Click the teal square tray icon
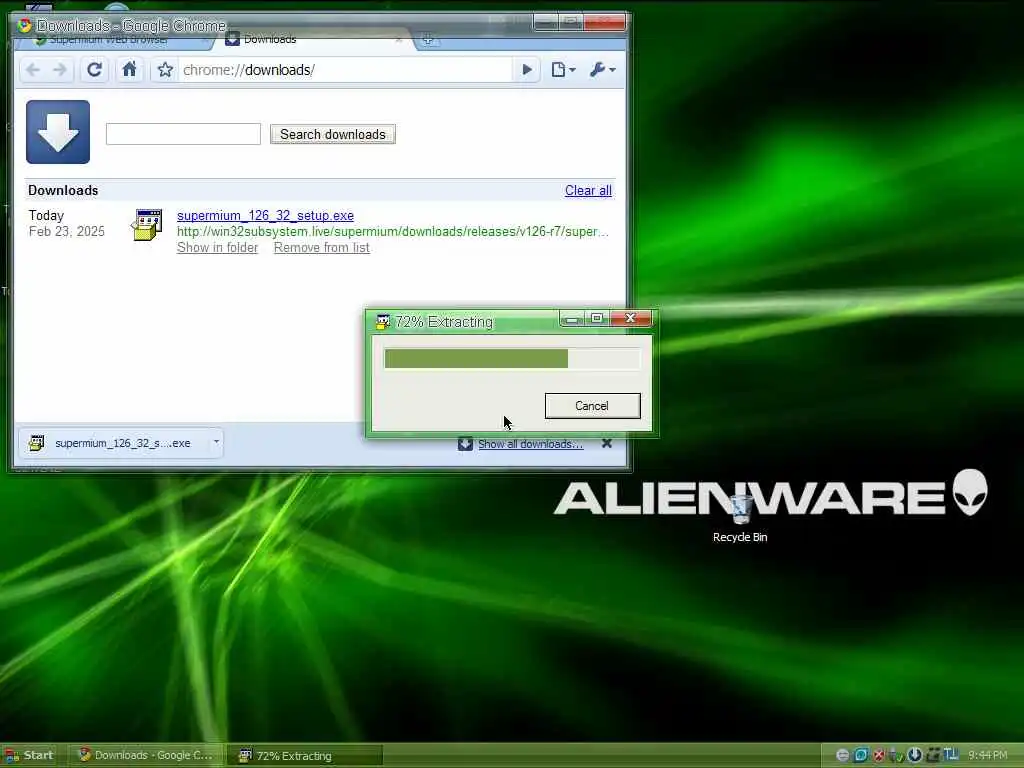Image resolution: width=1024 pixels, height=768 pixels. pyautogui.click(x=861, y=755)
